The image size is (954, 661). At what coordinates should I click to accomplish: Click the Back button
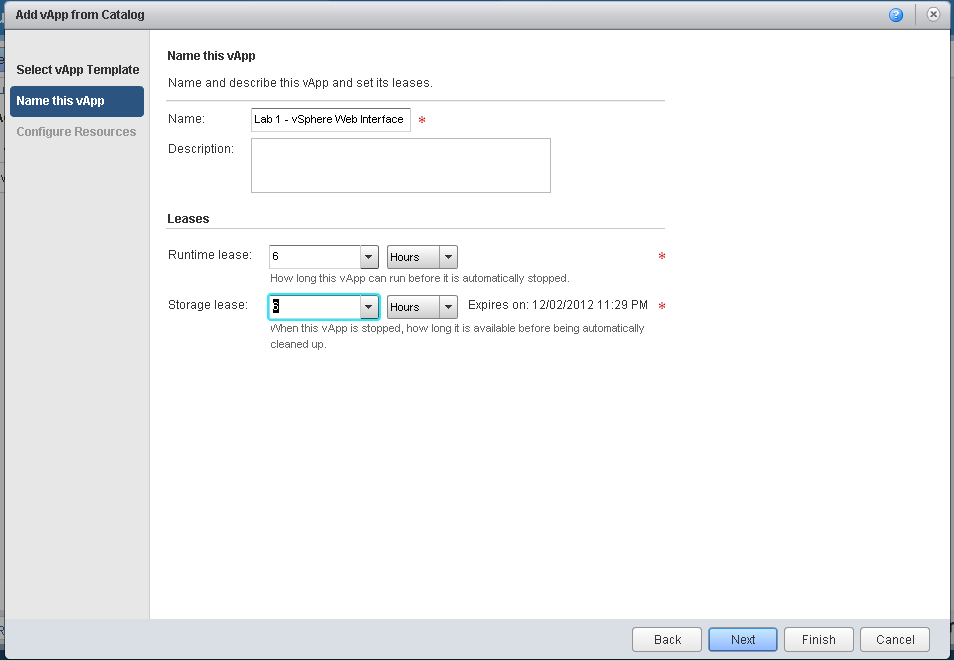[667, 640]
